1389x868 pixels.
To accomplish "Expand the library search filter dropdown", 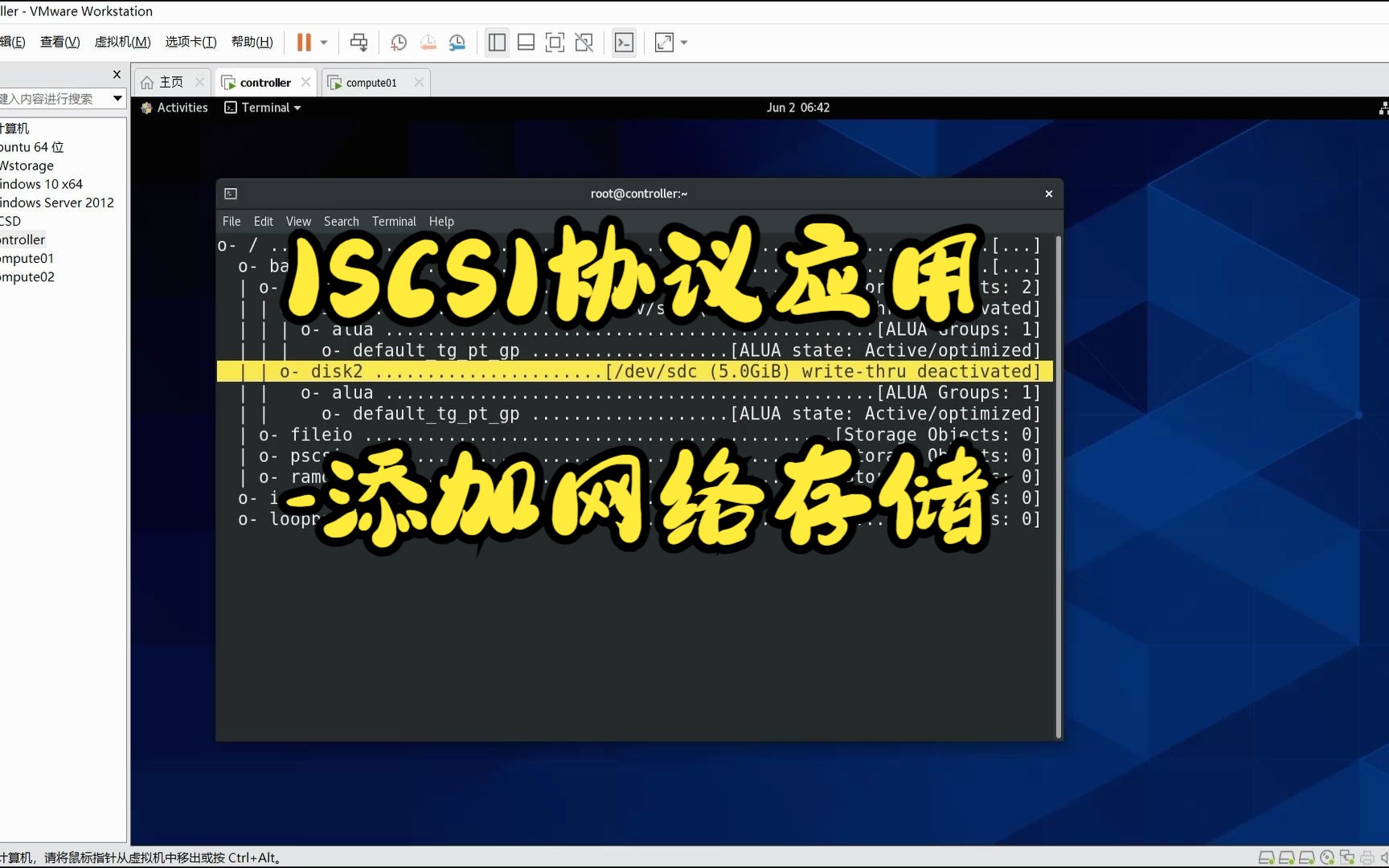I will [117, 98].
